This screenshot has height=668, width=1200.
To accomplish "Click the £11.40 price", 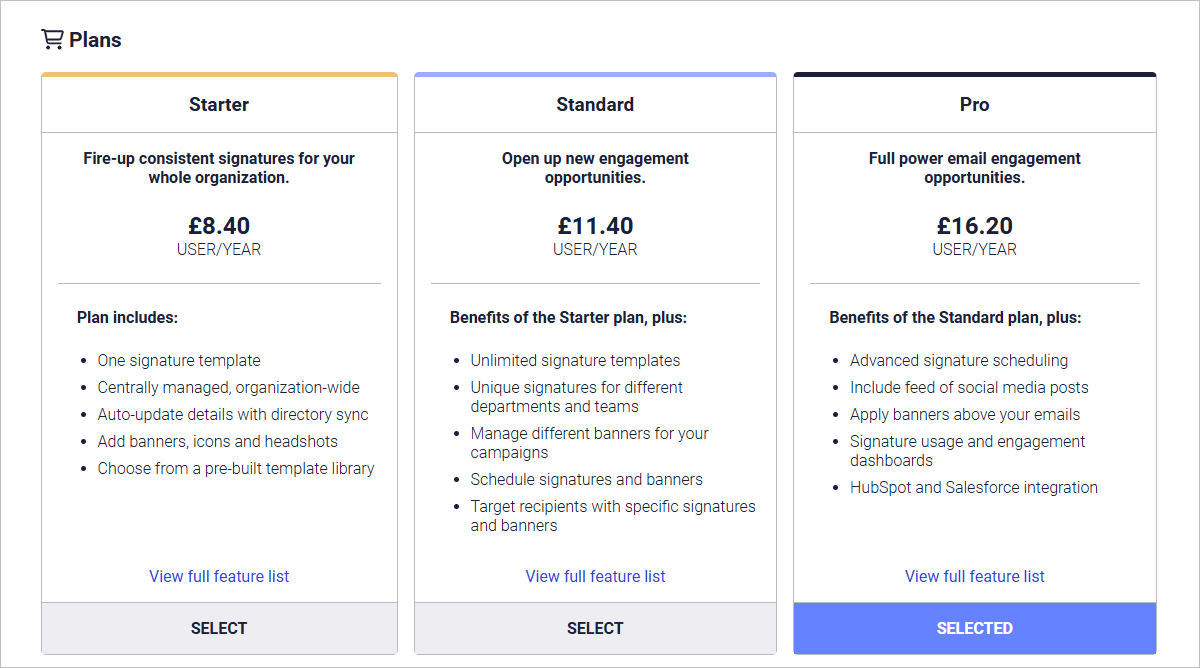I will [595, 226].
